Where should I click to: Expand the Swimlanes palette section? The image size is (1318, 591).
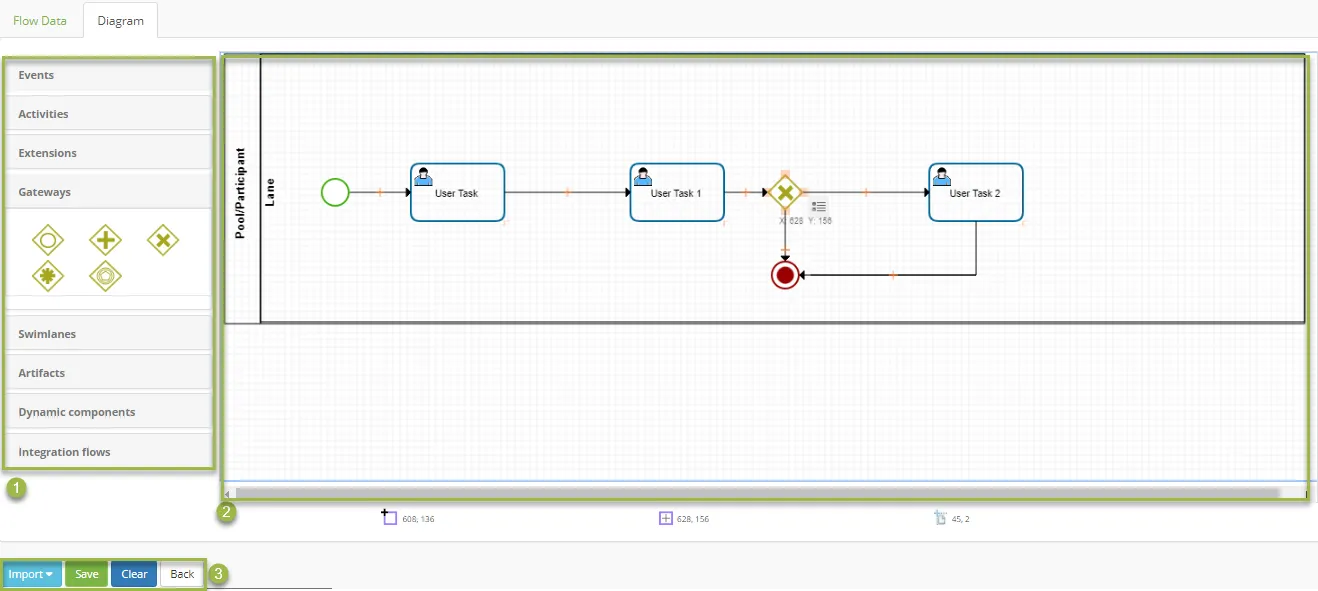(109, 334)
